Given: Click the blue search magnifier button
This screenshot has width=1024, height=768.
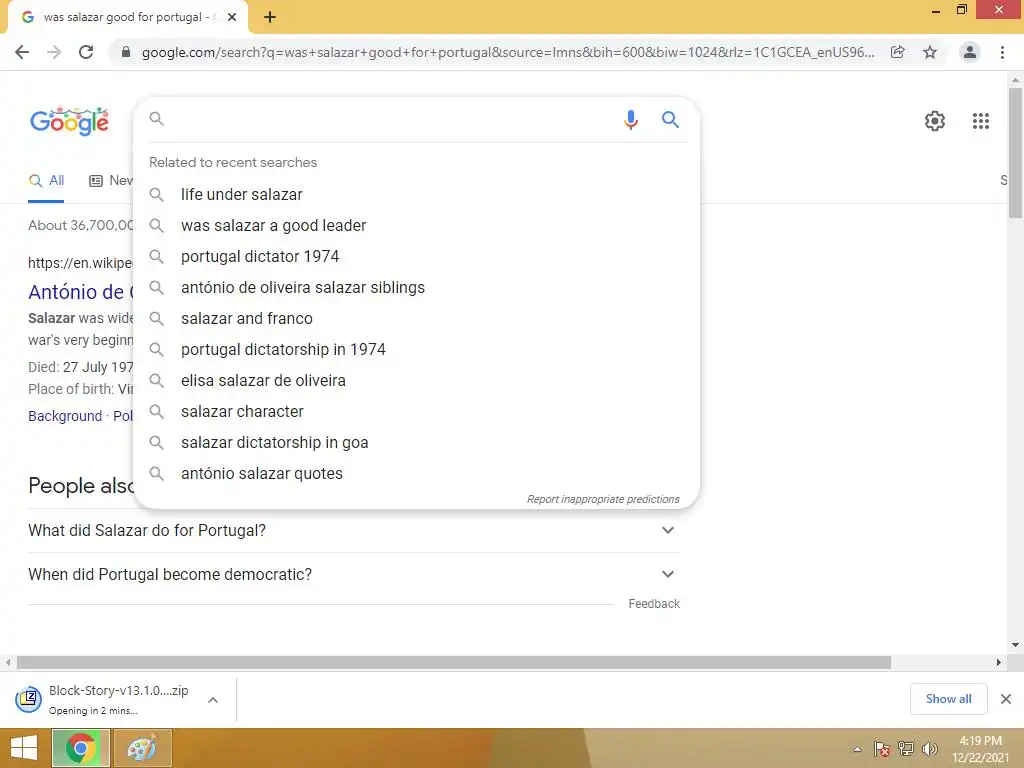Looking at the screenshot, I should pyautogui.click(x=670, y=120).
